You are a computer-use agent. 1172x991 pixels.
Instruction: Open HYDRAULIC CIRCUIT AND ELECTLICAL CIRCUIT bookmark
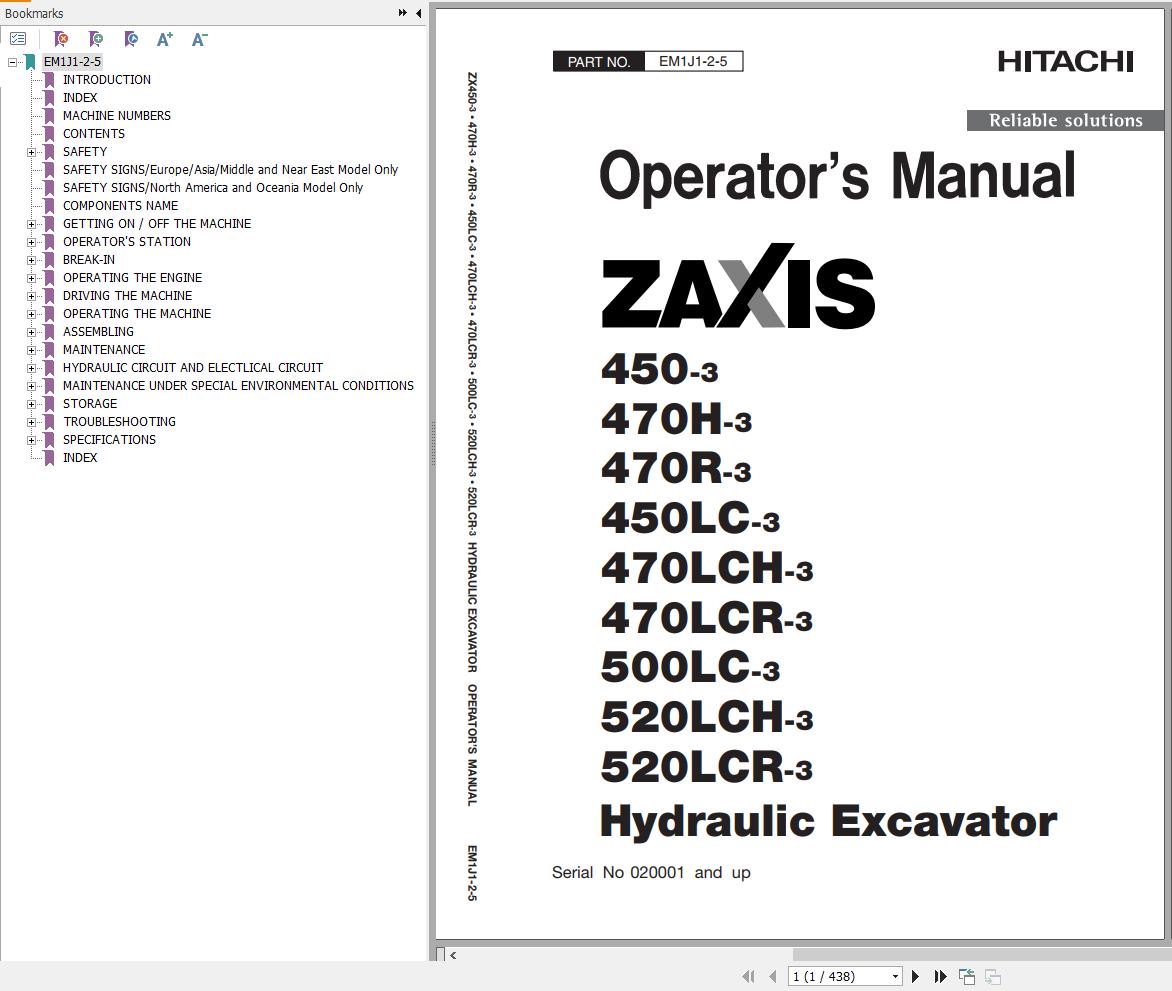coord(193,368)
